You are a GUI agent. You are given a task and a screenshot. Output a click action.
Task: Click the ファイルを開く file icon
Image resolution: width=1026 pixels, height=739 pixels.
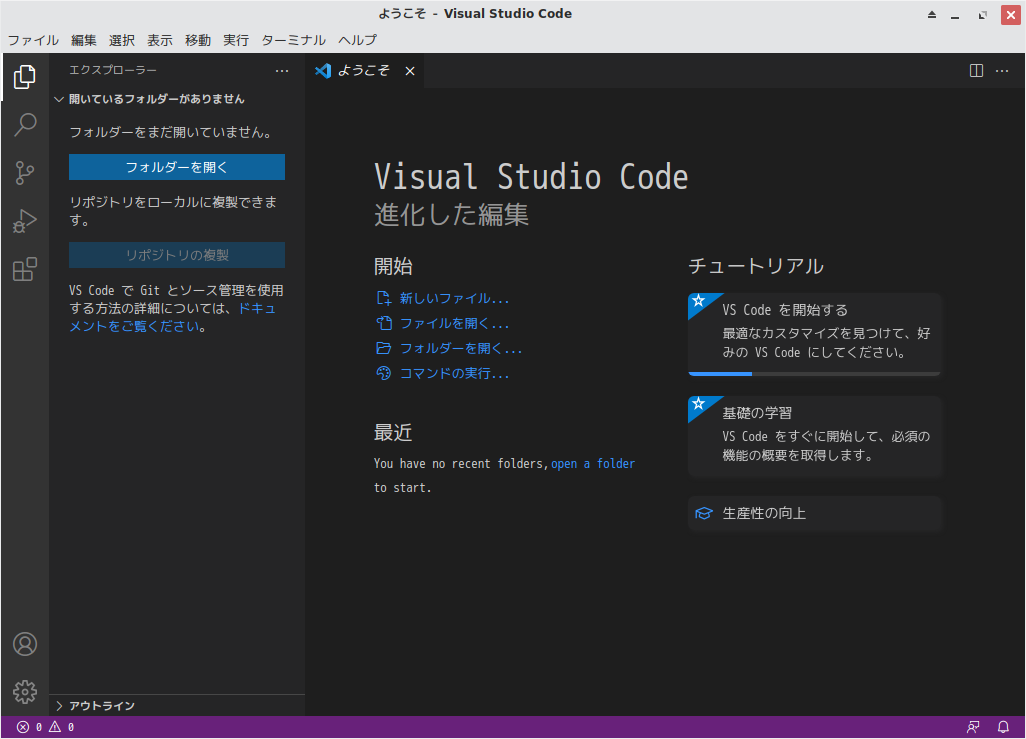coord(383,323)
